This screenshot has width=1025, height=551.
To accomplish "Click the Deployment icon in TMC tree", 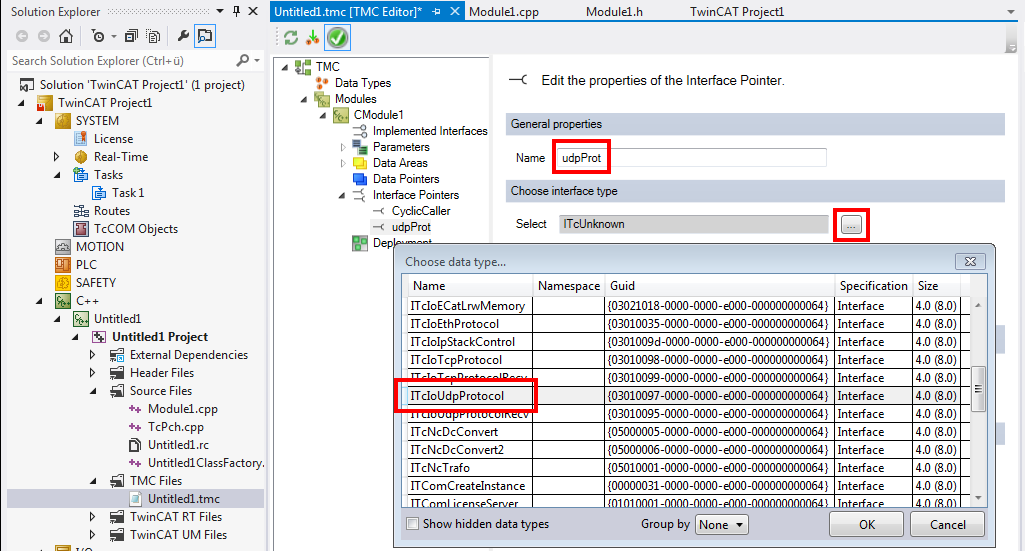I will pos(360,243).
